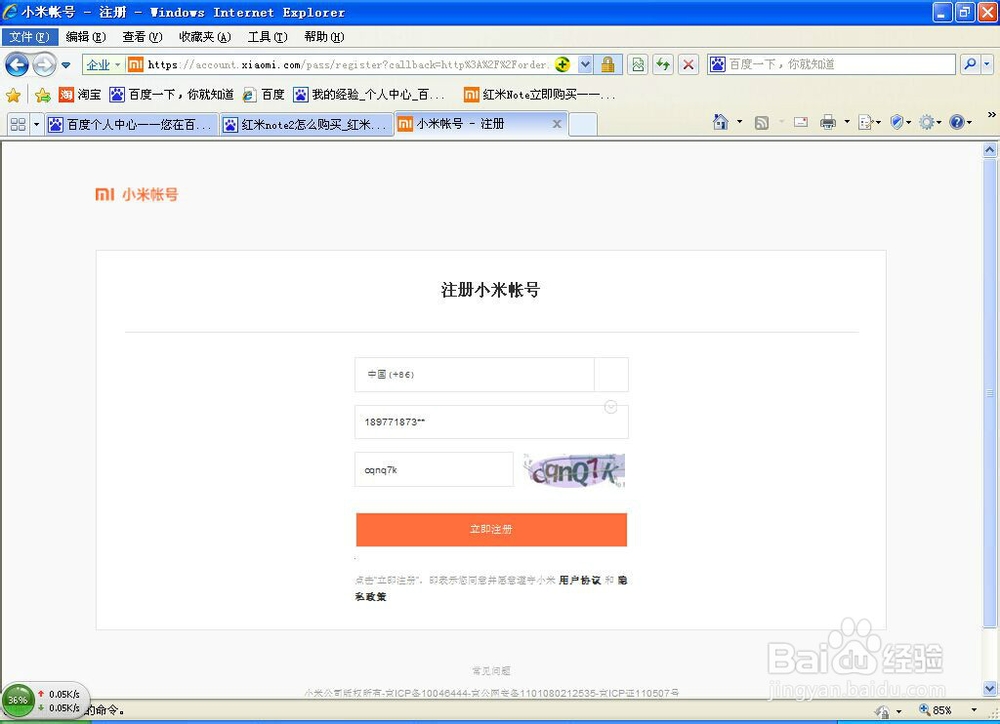Click the compatibility view page icon
The width and height of the screenshot is (1000, 724).
tap(638, 64)
